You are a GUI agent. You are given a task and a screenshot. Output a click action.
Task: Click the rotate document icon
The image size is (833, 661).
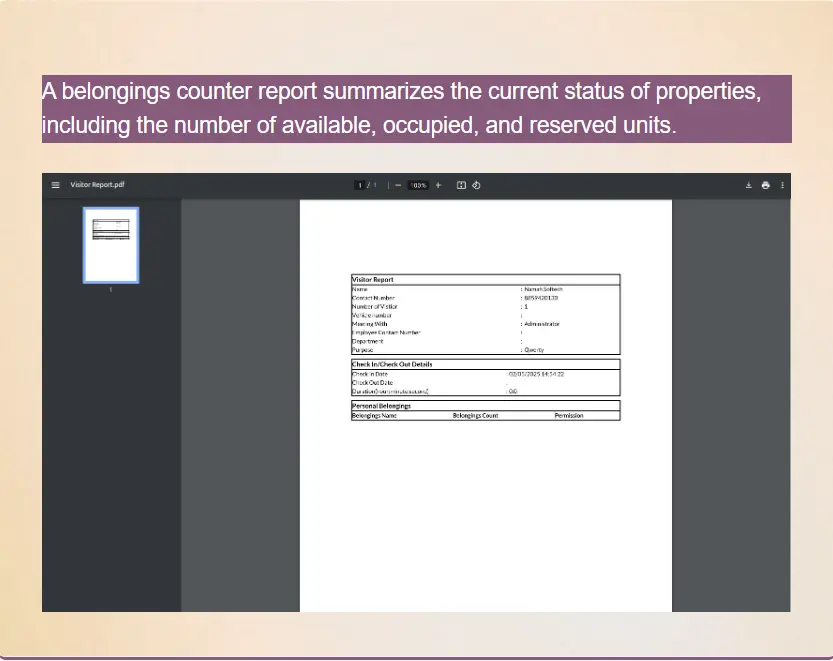(x=476, y=185)
